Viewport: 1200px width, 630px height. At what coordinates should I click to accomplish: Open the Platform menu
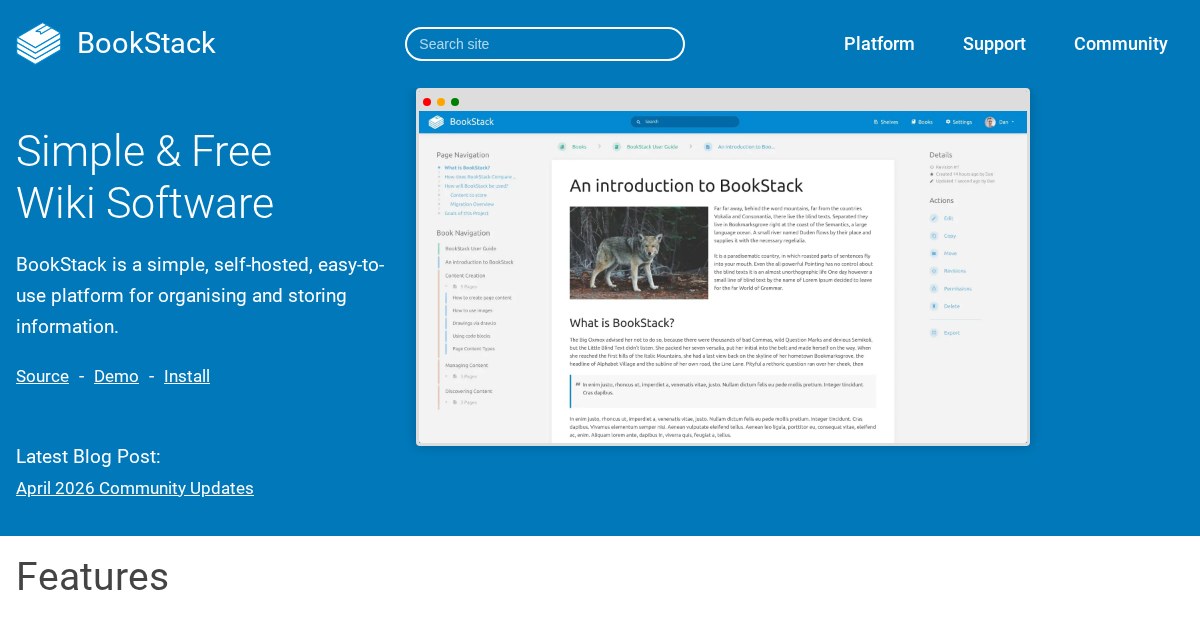point(879,44)
